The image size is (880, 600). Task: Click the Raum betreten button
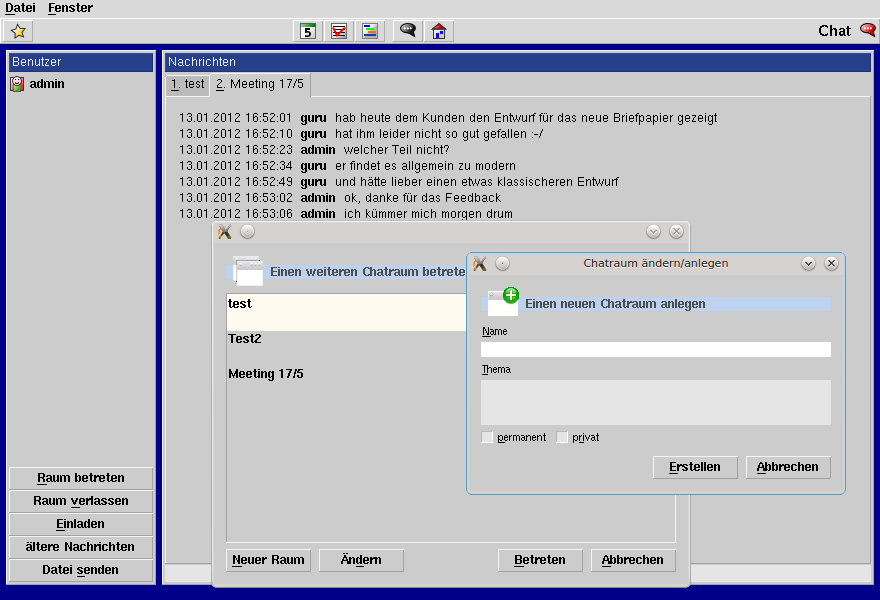click(81, 478)
